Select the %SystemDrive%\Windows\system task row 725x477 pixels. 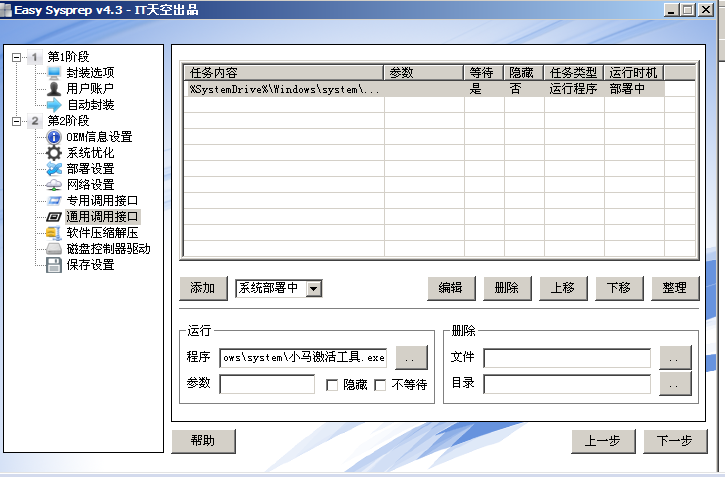pos(424,89)
